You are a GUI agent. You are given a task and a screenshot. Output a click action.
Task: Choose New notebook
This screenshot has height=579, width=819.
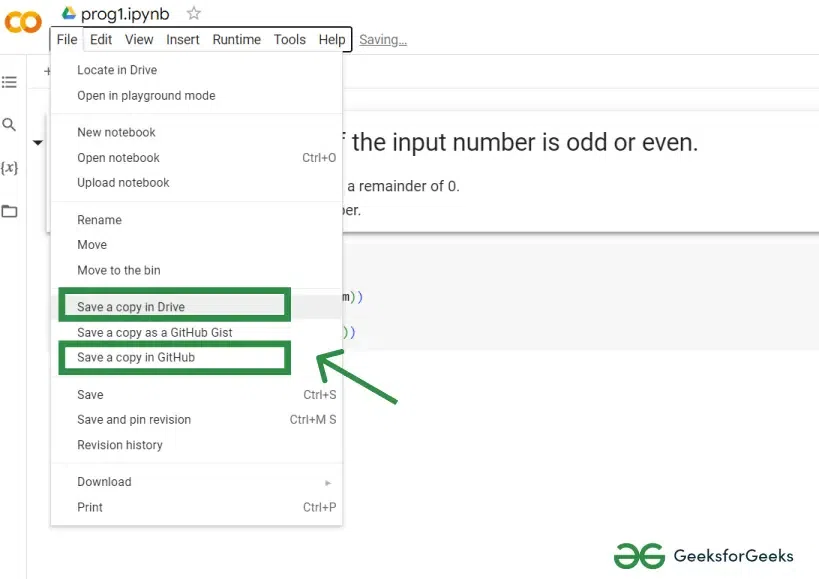tap(196, 132)
